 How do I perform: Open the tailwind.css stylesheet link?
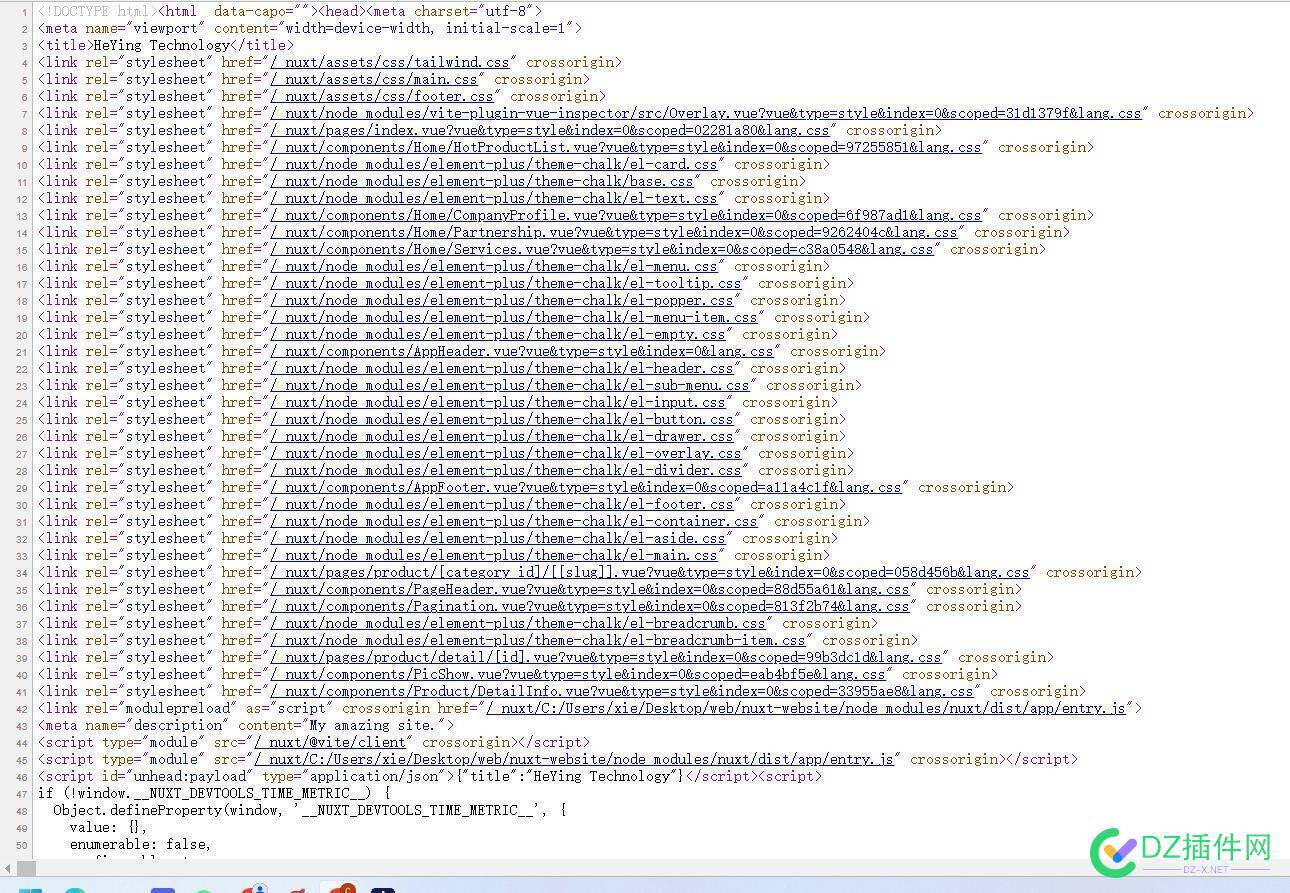click(390, 62)
